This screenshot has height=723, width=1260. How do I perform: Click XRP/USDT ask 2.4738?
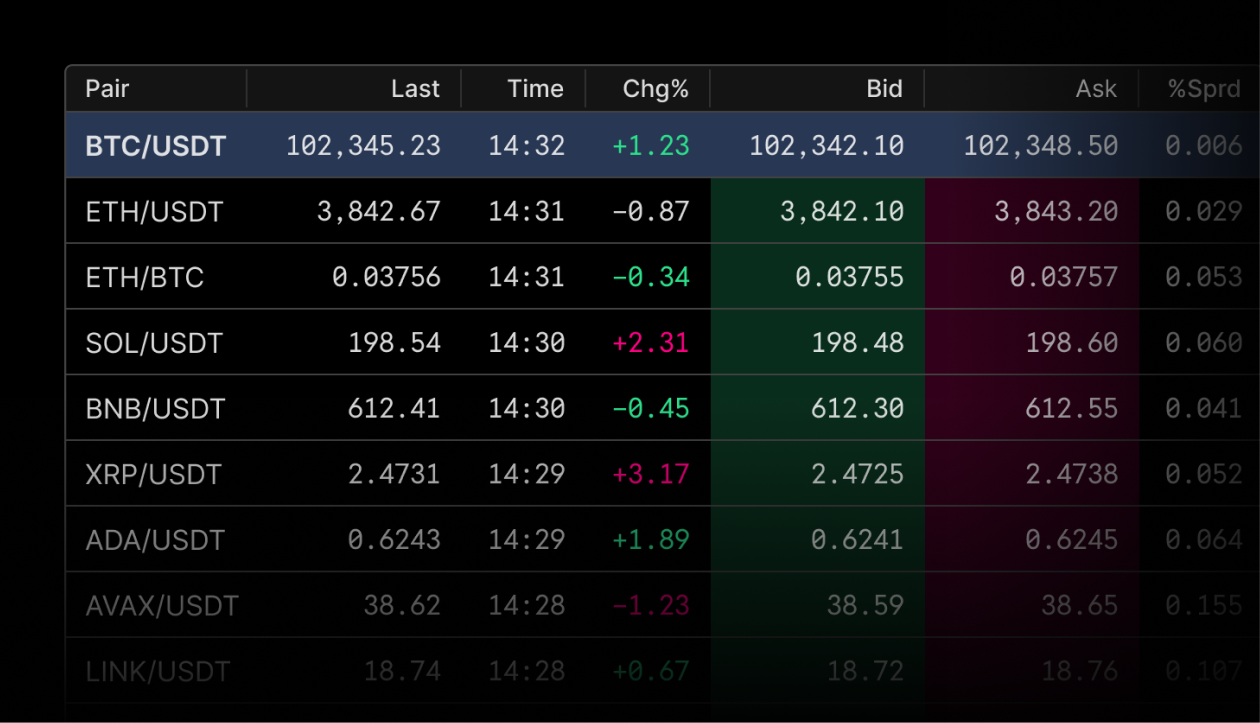pos(1072,474)
